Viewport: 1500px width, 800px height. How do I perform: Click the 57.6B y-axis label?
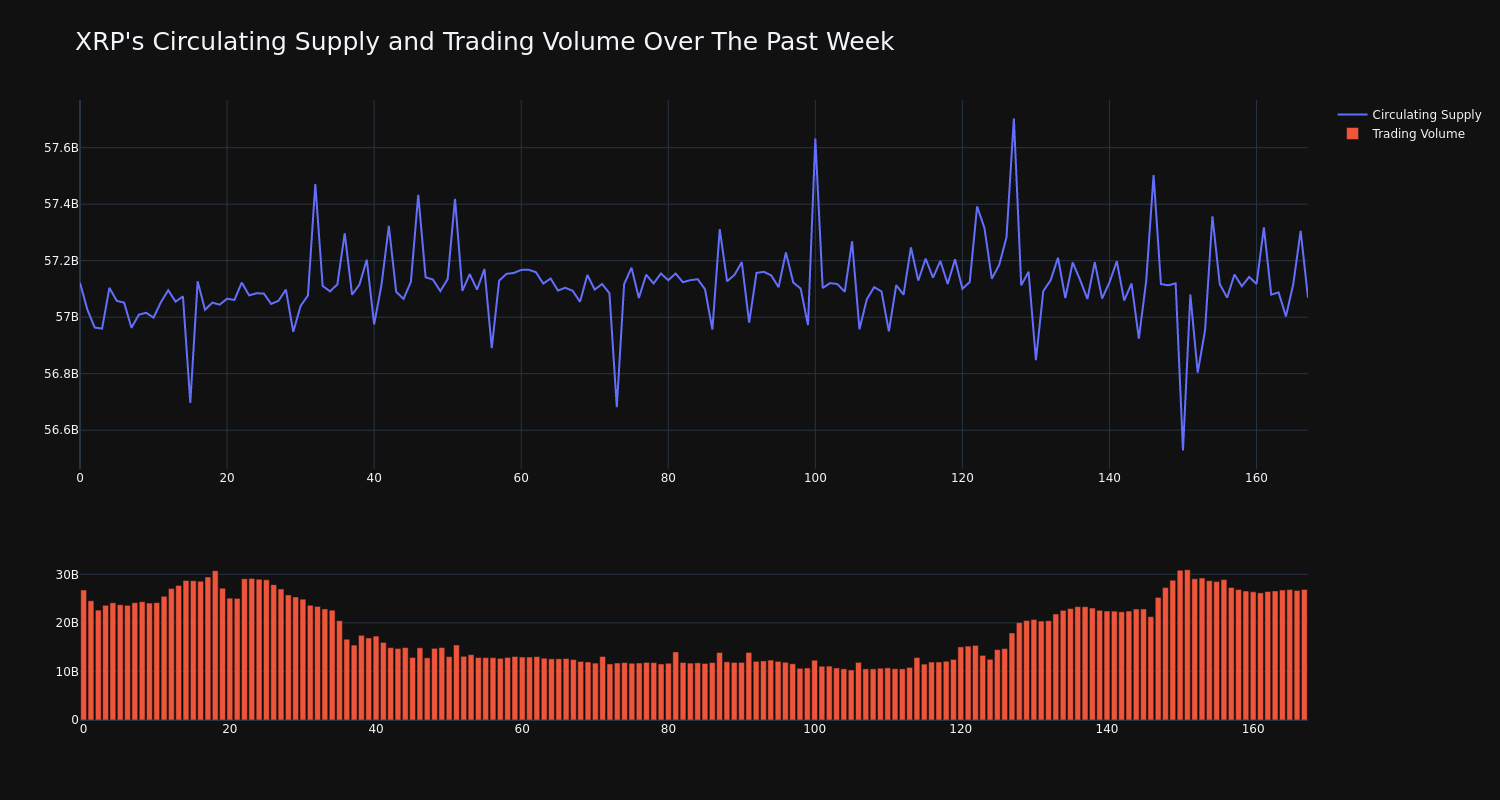point(61,148)
